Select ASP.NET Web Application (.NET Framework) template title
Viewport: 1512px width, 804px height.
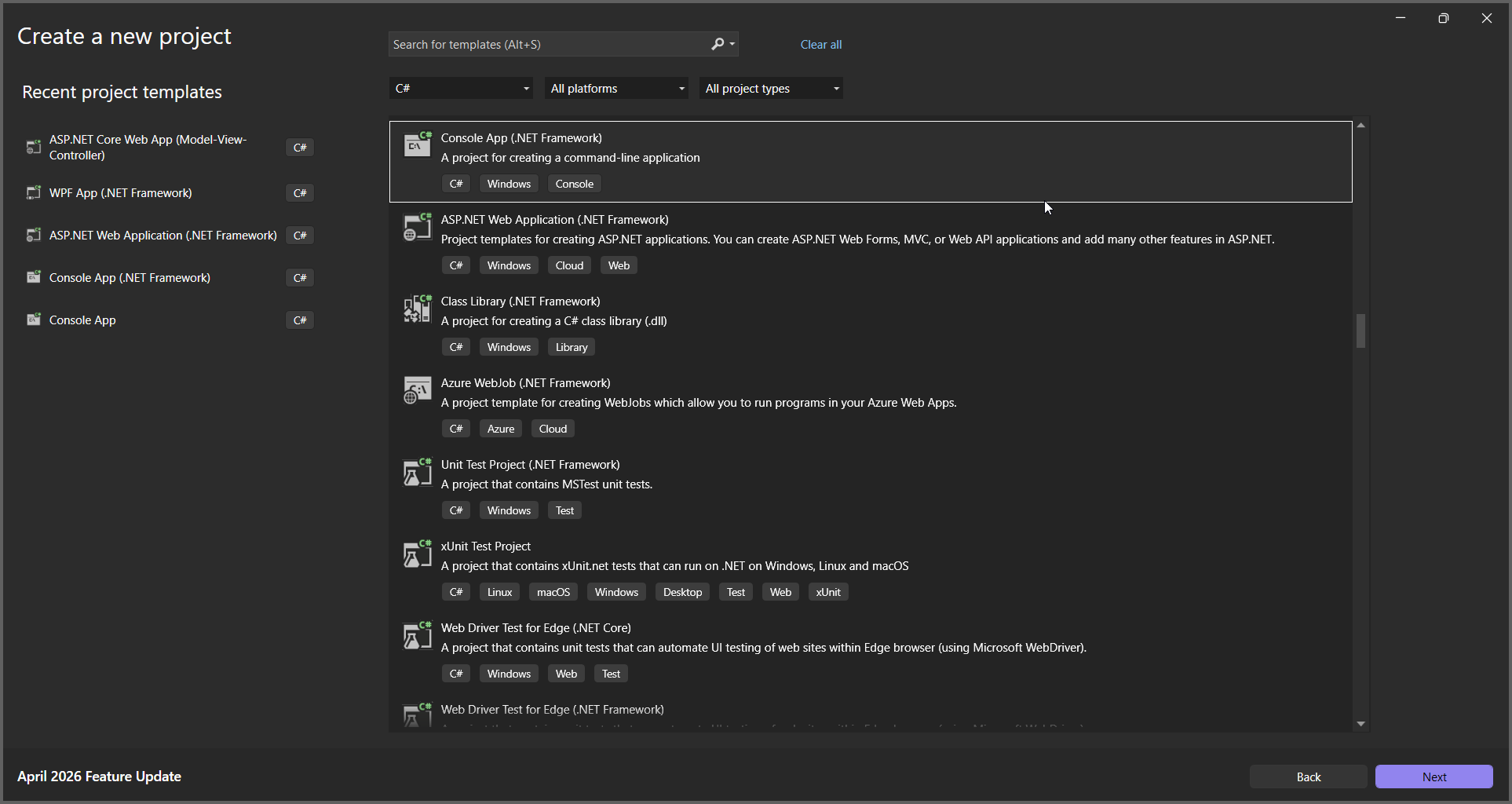554,219
